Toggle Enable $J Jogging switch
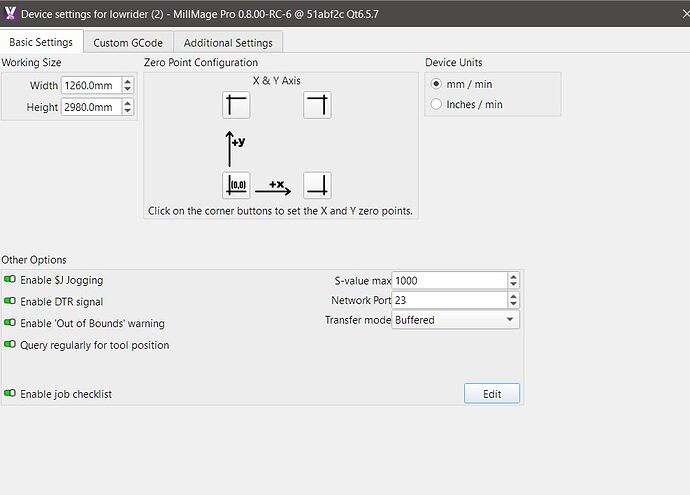Screen dimensions: 690x495 (x=10, y=280)
